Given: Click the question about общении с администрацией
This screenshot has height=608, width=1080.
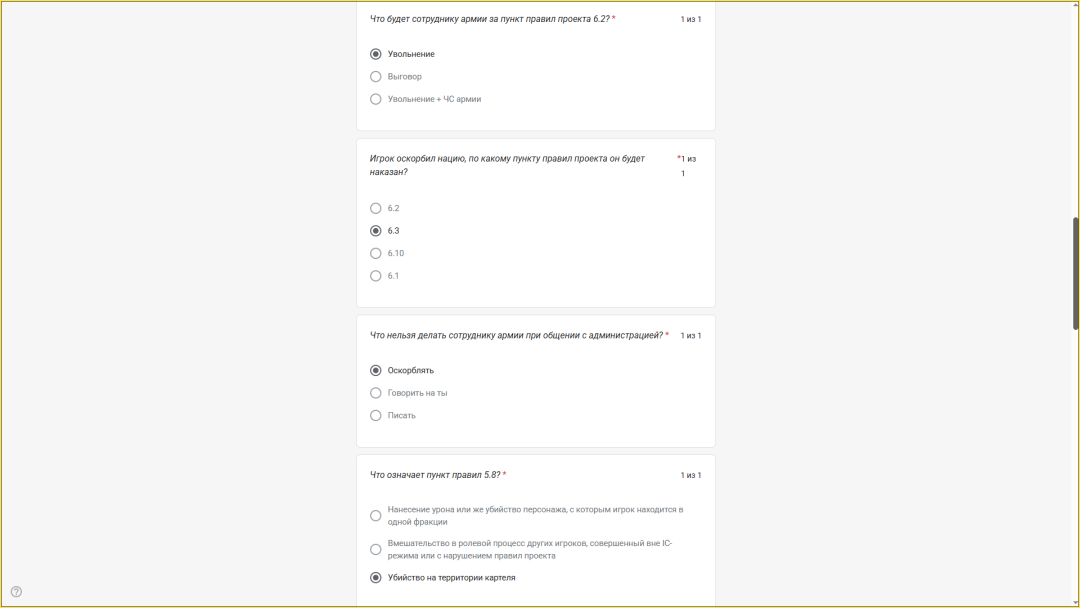Looking at the screenshot, I should point(516,336).
